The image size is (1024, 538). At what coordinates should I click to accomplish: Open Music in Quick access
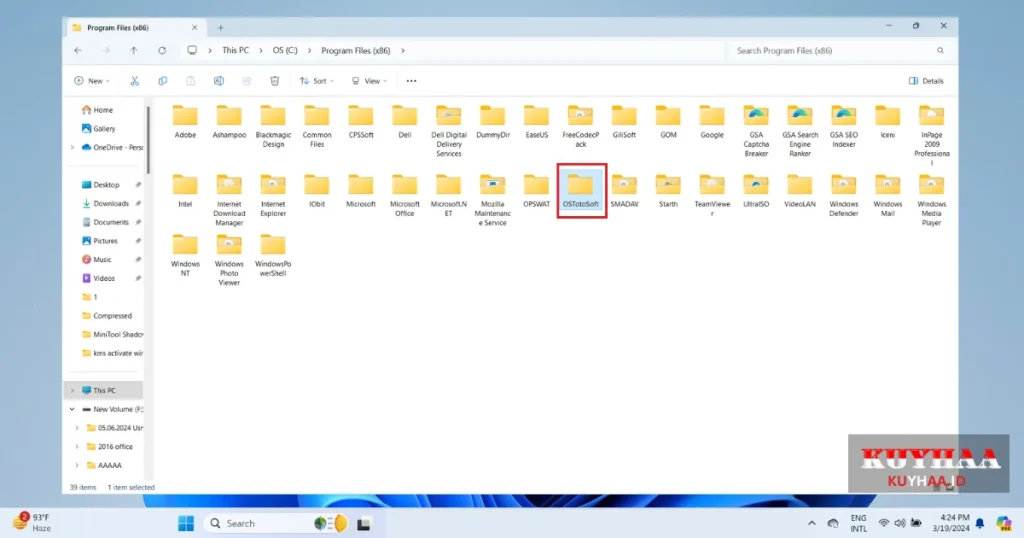point(97,260)
